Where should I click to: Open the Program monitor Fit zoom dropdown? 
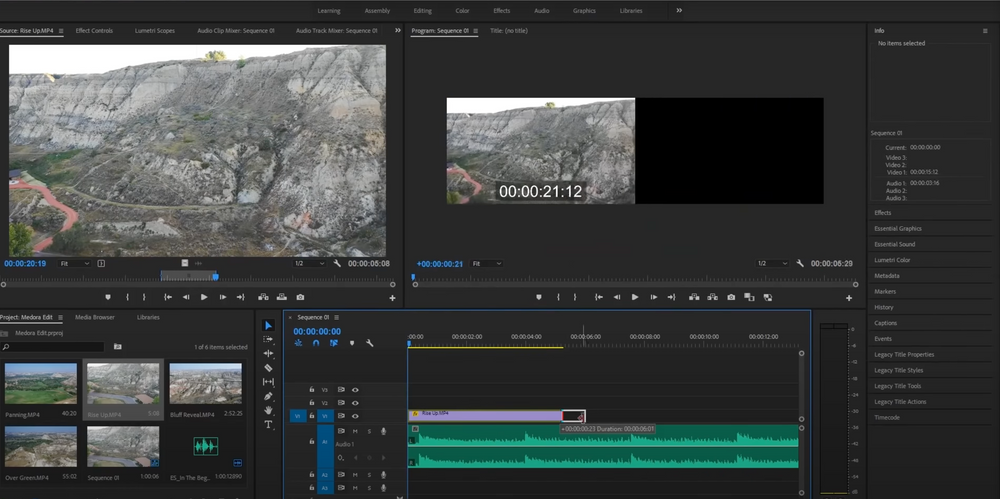coord(487,264)
